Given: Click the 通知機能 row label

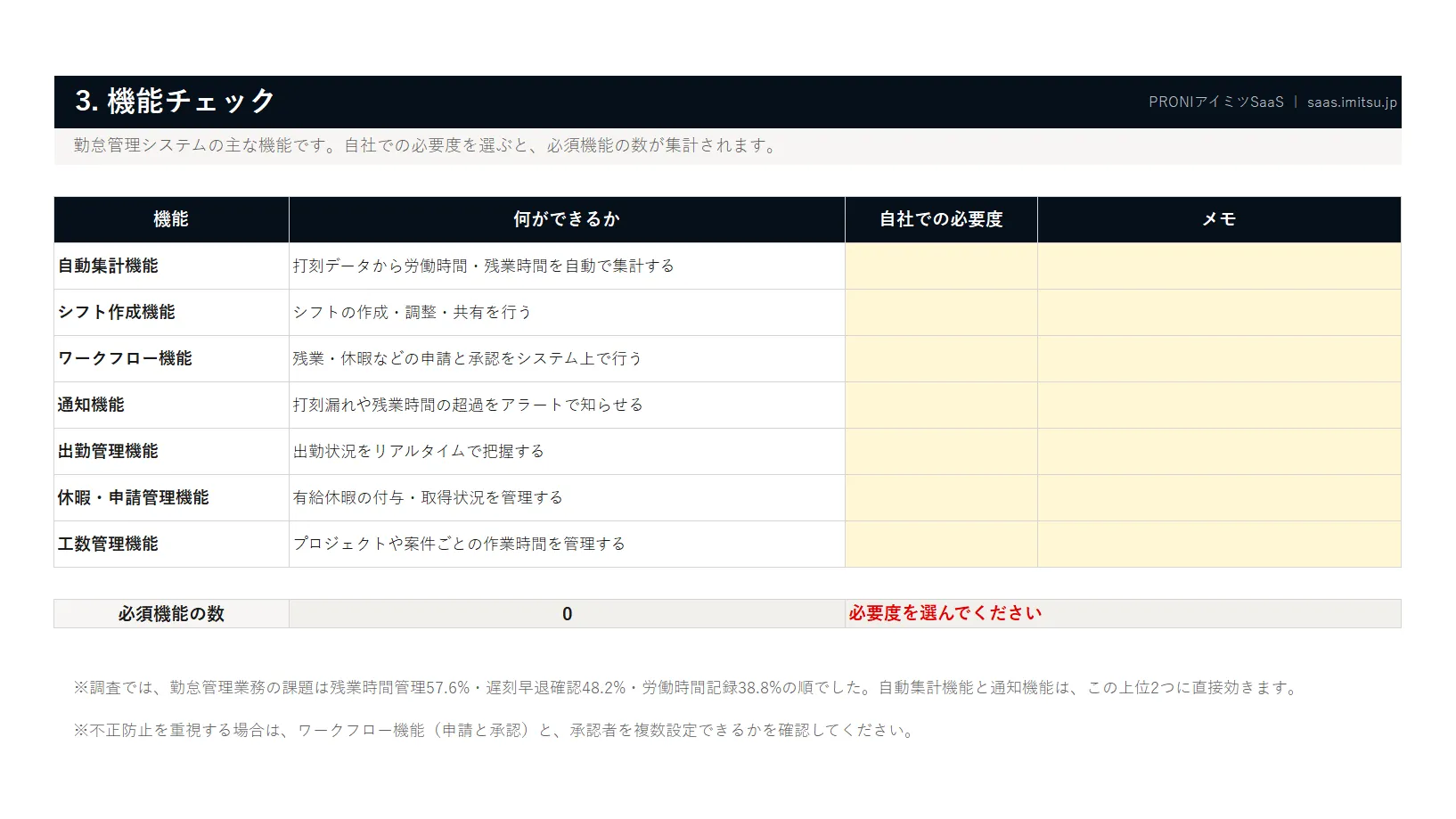Looking at the screenshot, I should coord(91,405).
